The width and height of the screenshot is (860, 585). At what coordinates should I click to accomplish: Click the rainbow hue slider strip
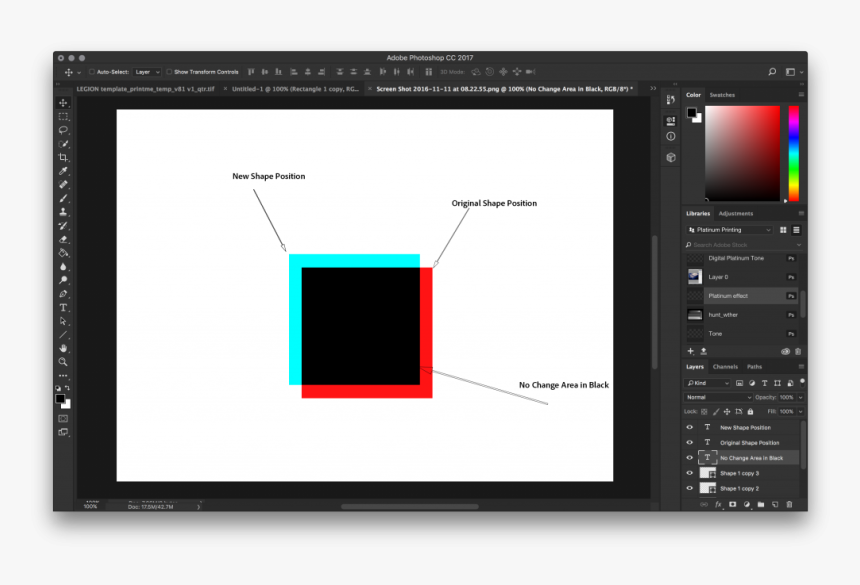pos(794,150)
